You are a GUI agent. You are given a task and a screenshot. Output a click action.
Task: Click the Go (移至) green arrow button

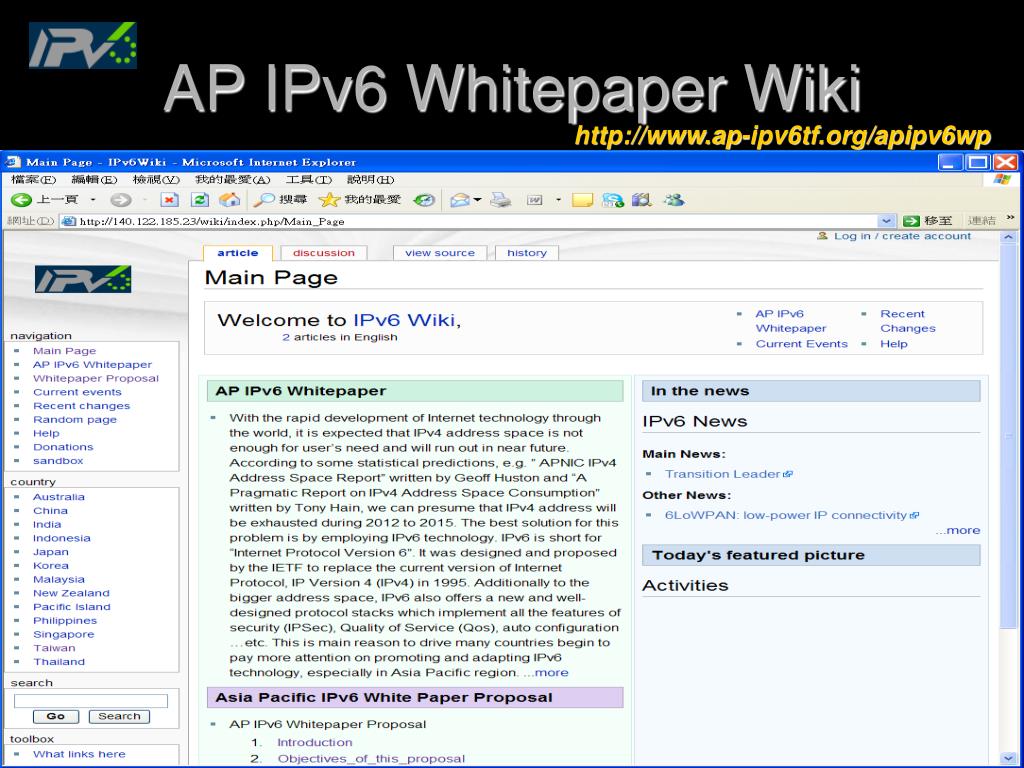click(911, 221)
